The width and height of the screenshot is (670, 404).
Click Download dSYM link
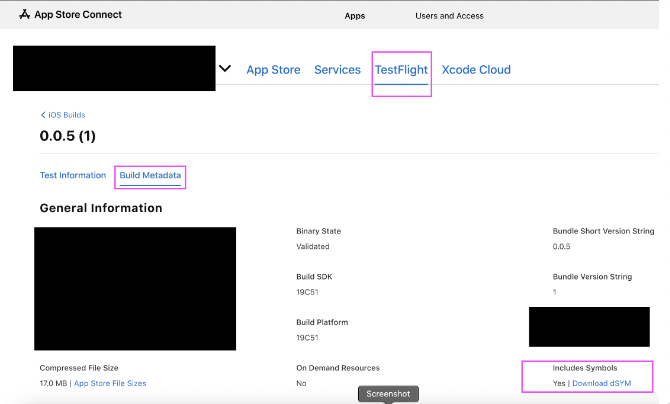[x=601, y=383]
